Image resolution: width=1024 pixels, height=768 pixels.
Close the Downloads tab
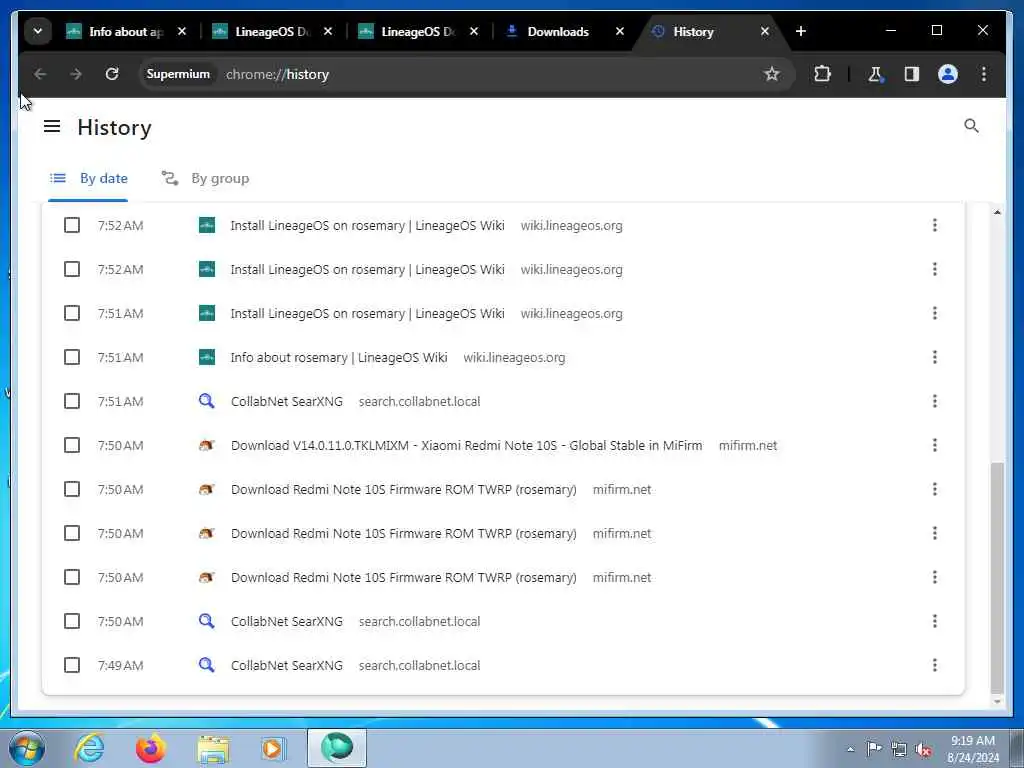coord(620,31)
